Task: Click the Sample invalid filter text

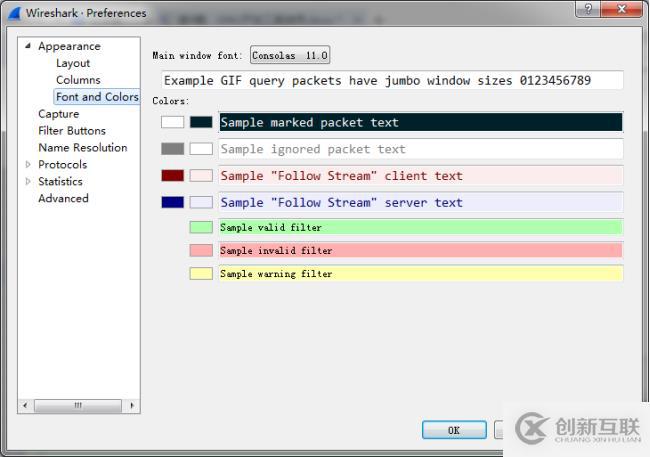Action: point(421,250)
